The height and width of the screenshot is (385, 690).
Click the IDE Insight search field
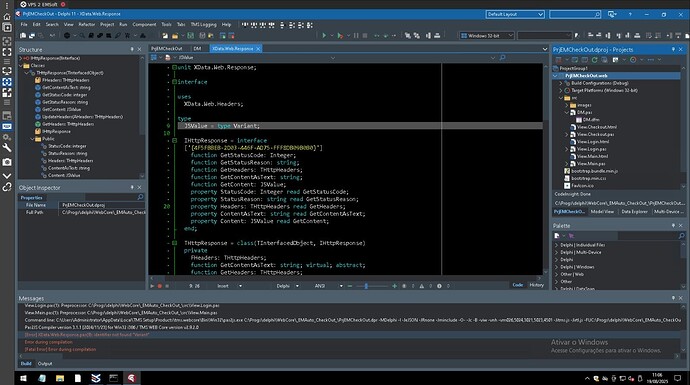tap(575, 15)
